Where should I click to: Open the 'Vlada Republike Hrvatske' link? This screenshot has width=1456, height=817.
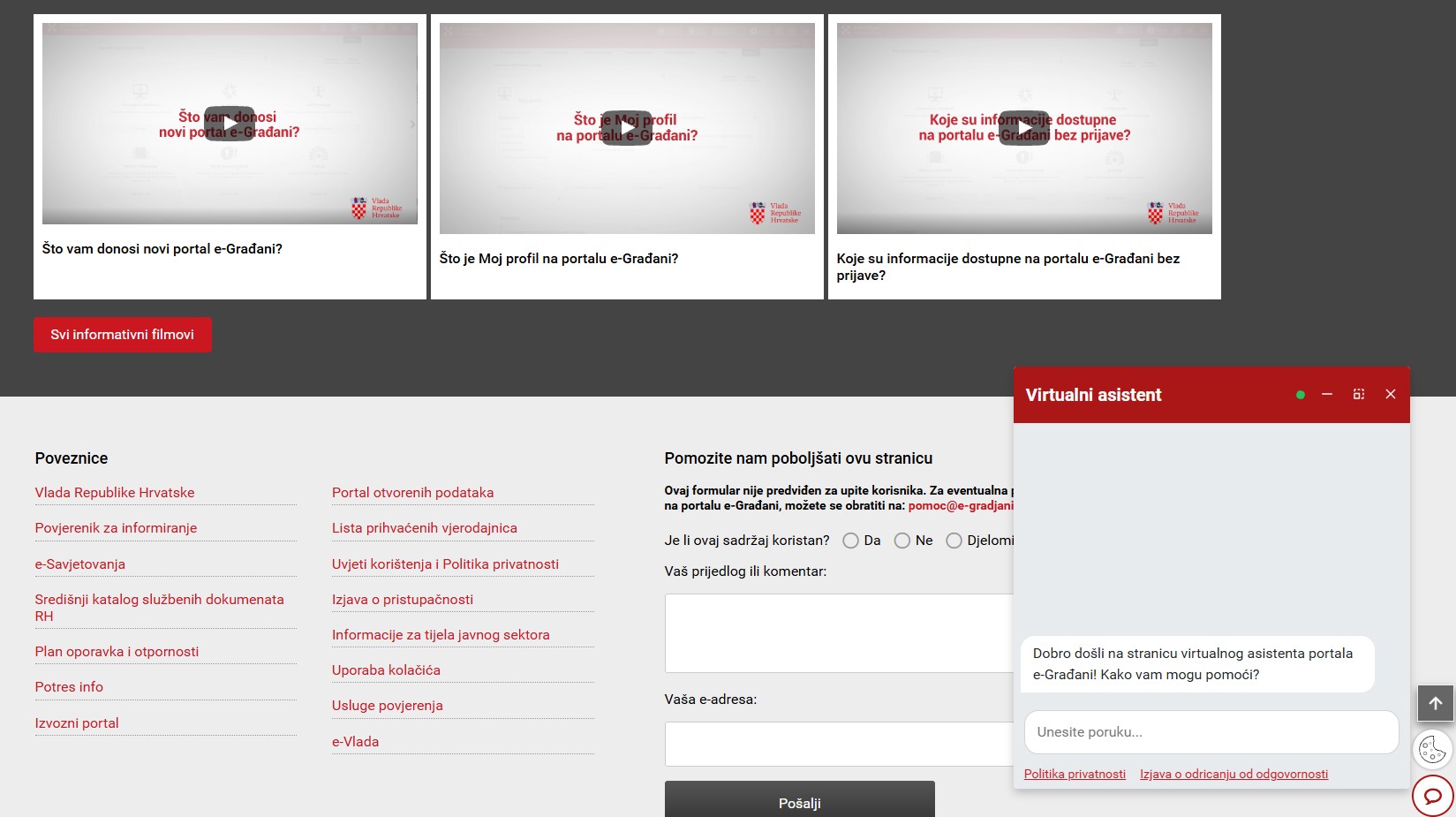point(115,493)
